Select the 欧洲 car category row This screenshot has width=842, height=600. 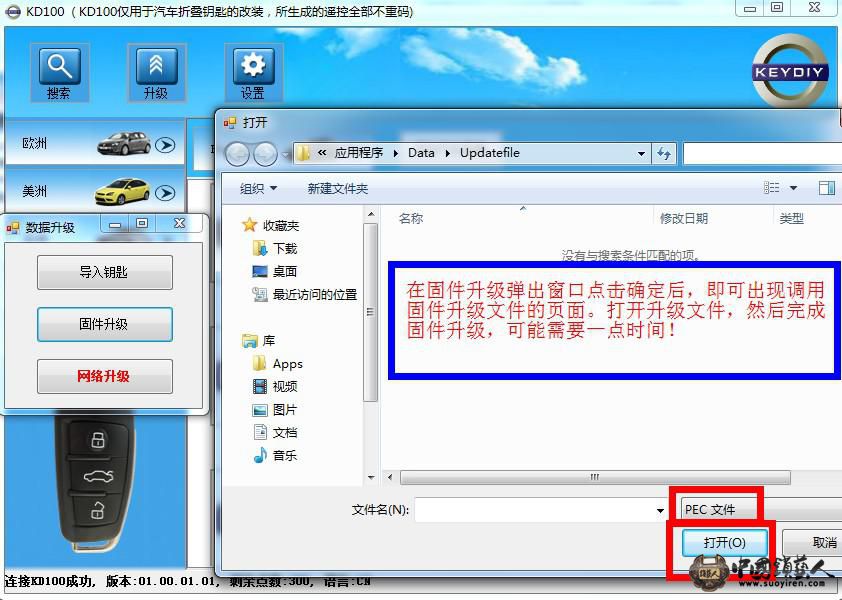pos(95,143)
